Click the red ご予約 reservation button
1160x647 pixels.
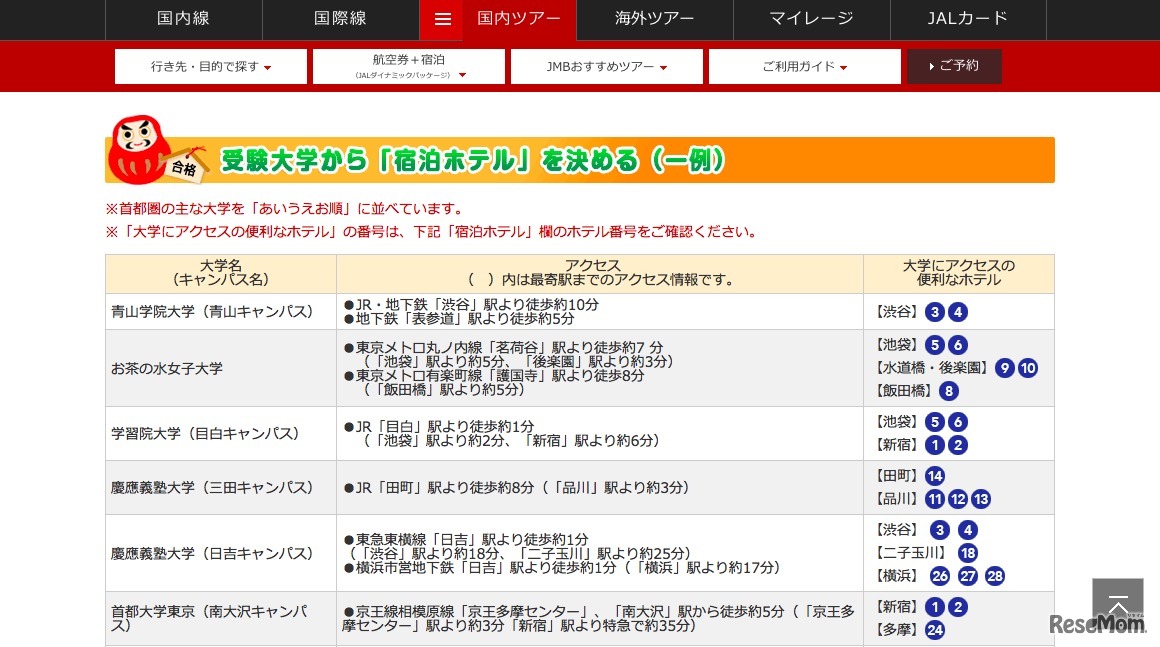[x=953, y=66]
